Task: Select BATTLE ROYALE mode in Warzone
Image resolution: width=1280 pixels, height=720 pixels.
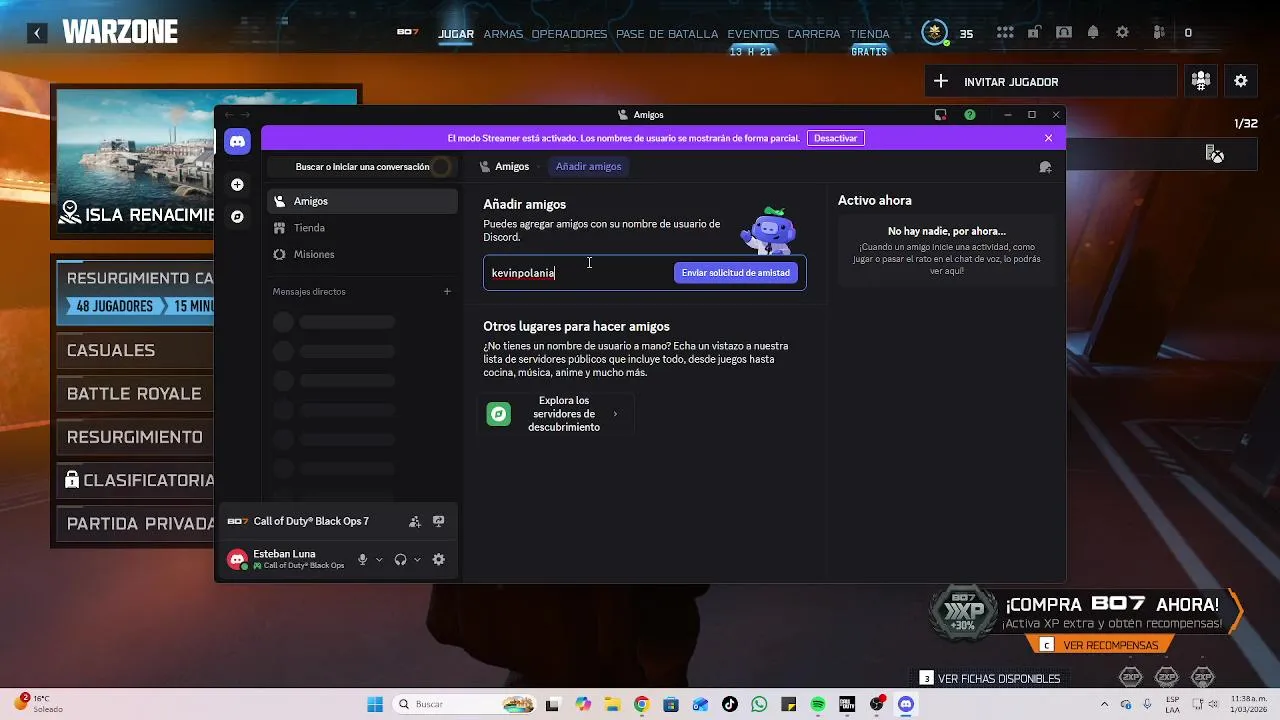Action: pyautogui.click(x=133, y=394)
